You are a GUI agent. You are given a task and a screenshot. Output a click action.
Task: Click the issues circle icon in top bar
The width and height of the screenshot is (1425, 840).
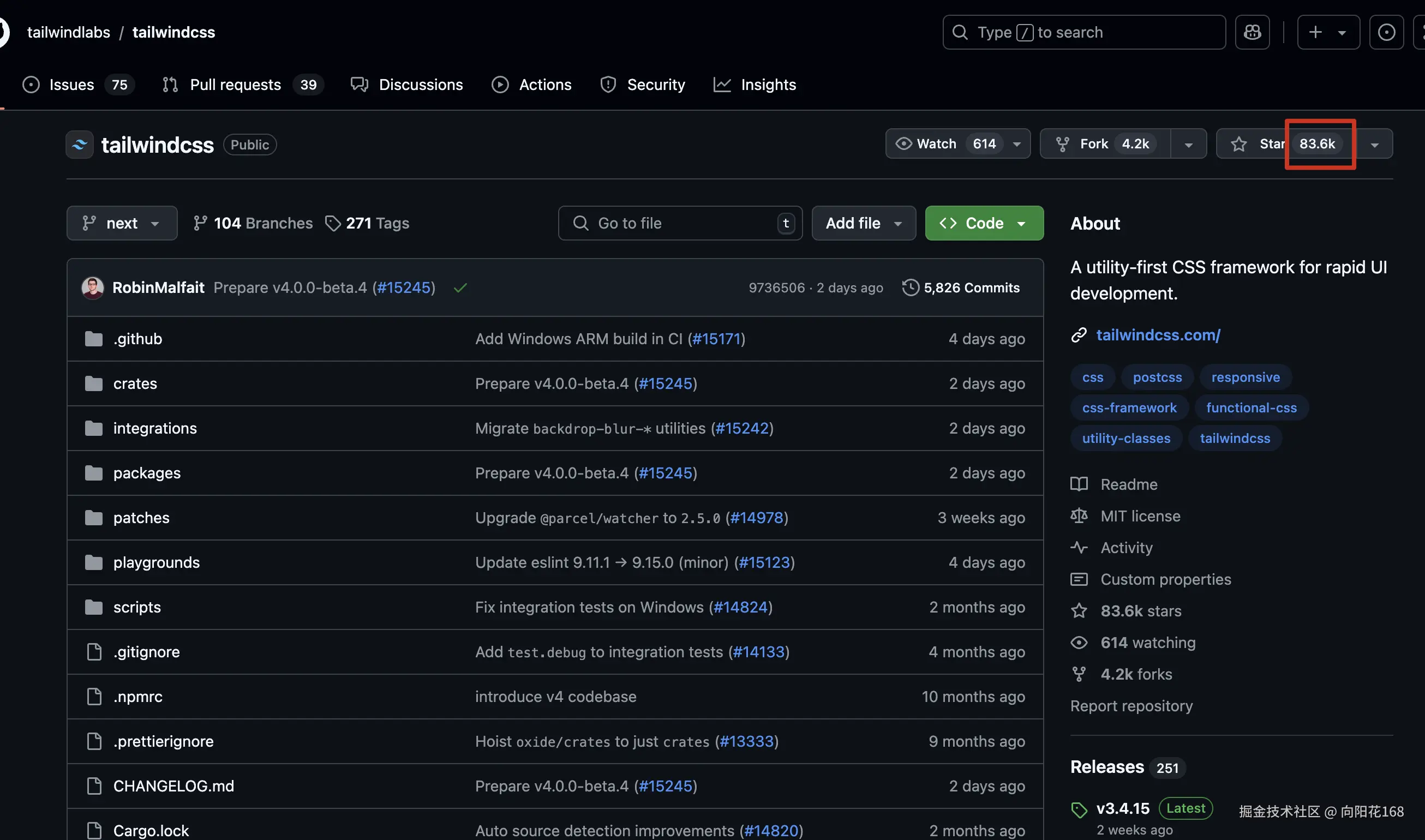[x=1386, y=32]
